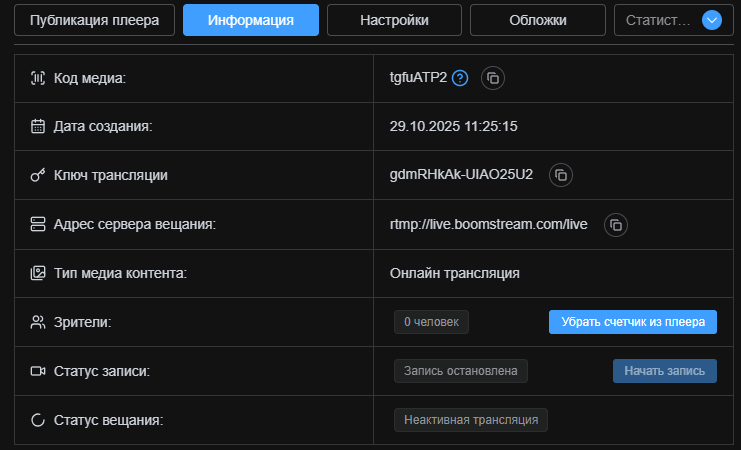Click the stream key text gdmRHkAk-UIAO25U2

pyautogui.click(x=461, y=175)
